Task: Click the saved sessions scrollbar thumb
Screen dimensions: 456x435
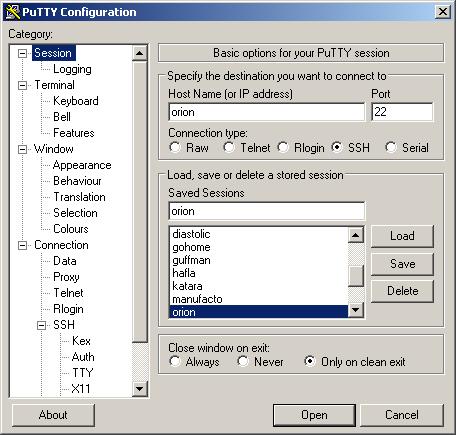Action: pos(355,276)
